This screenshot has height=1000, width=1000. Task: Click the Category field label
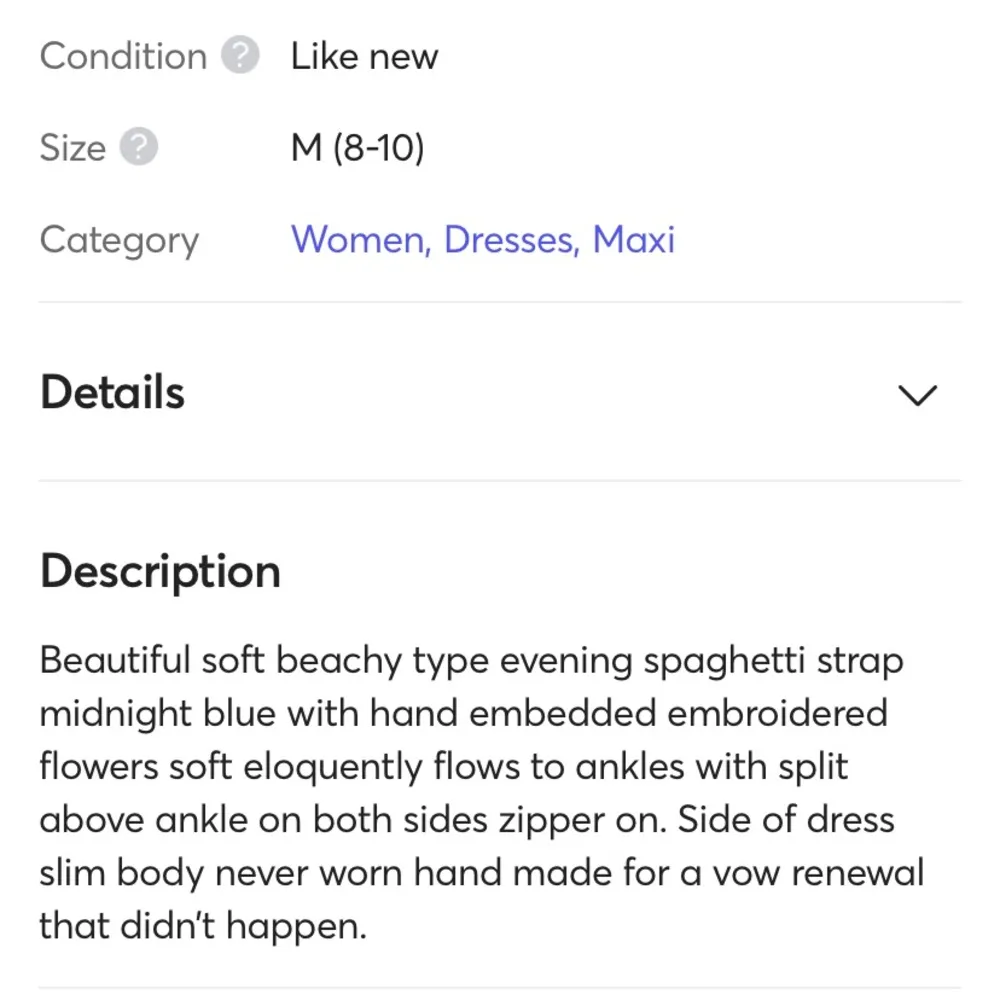119,240
